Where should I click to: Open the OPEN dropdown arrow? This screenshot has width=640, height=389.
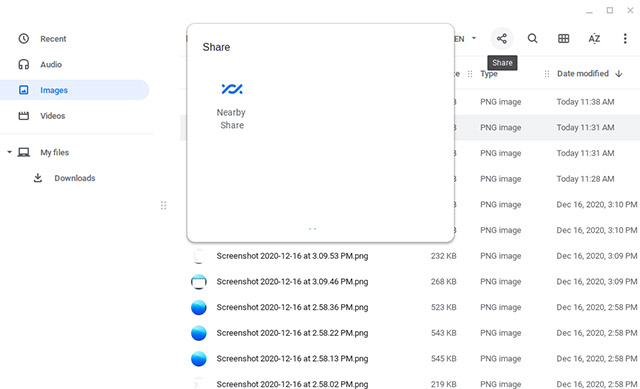coord(474,38)
